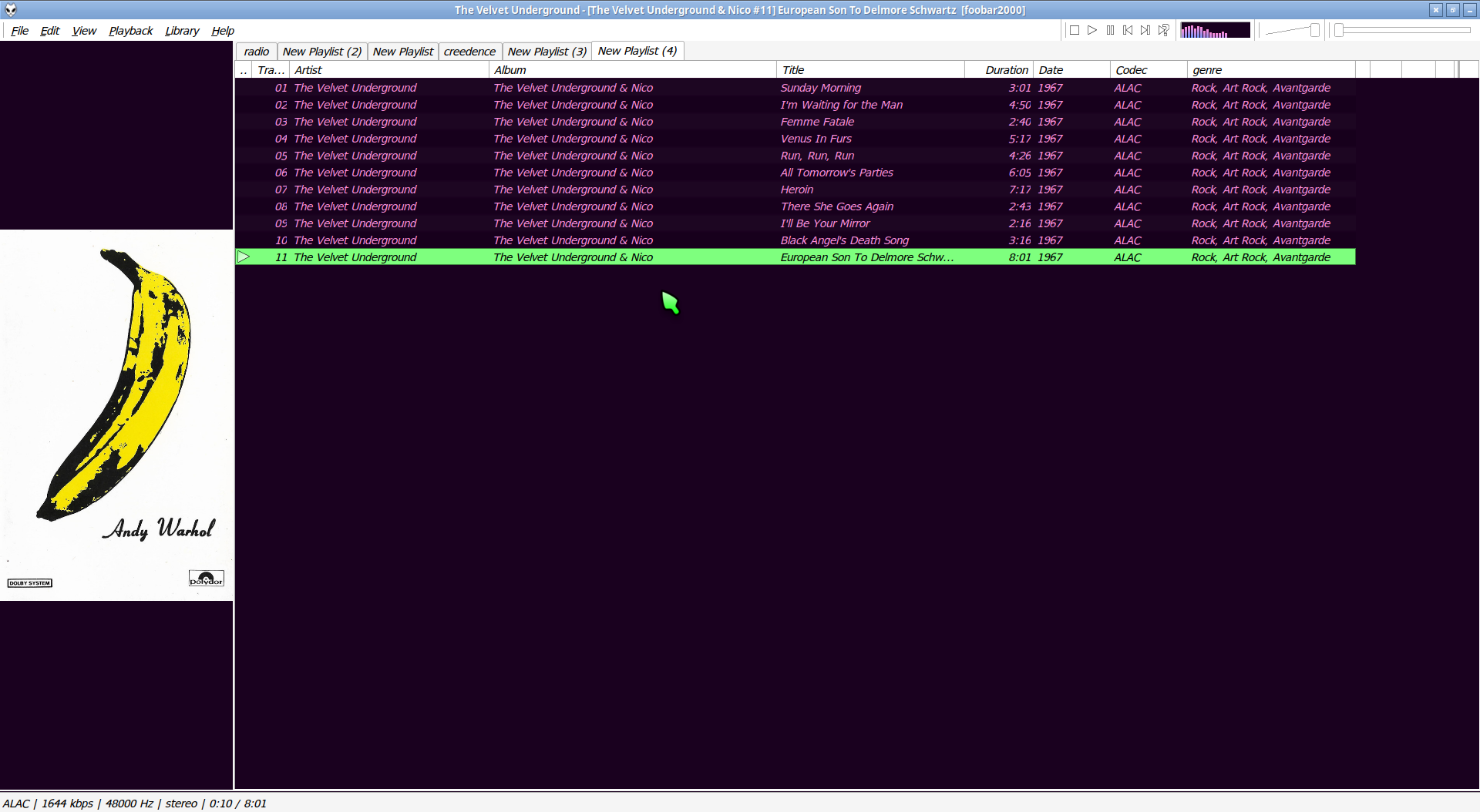Sort by the Tra... track number header
The height and width of the screenshot is (812, 1480).
tap(271, 70)
